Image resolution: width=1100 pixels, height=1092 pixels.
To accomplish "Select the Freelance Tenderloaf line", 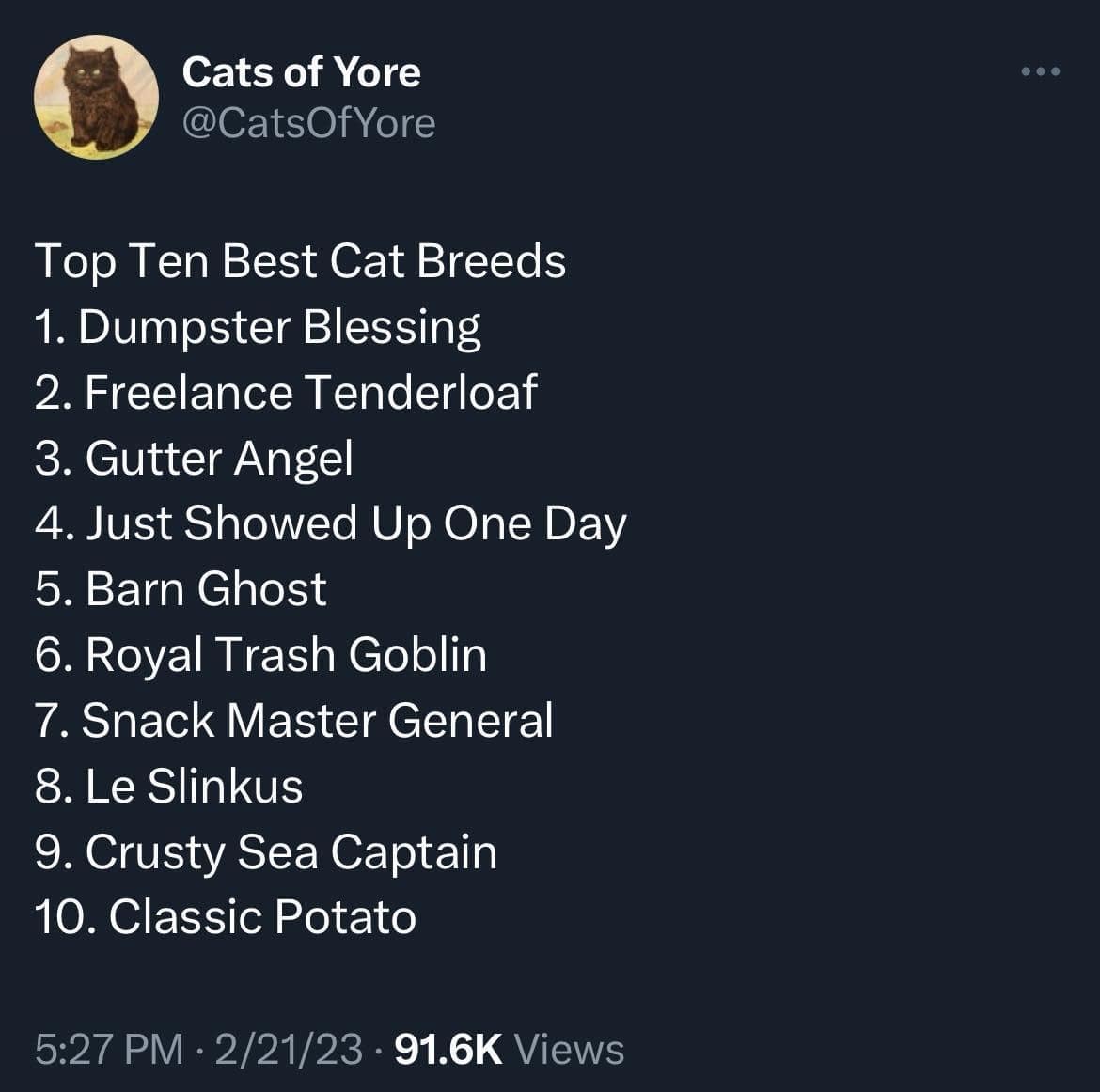I will click(x=285, y=393).
